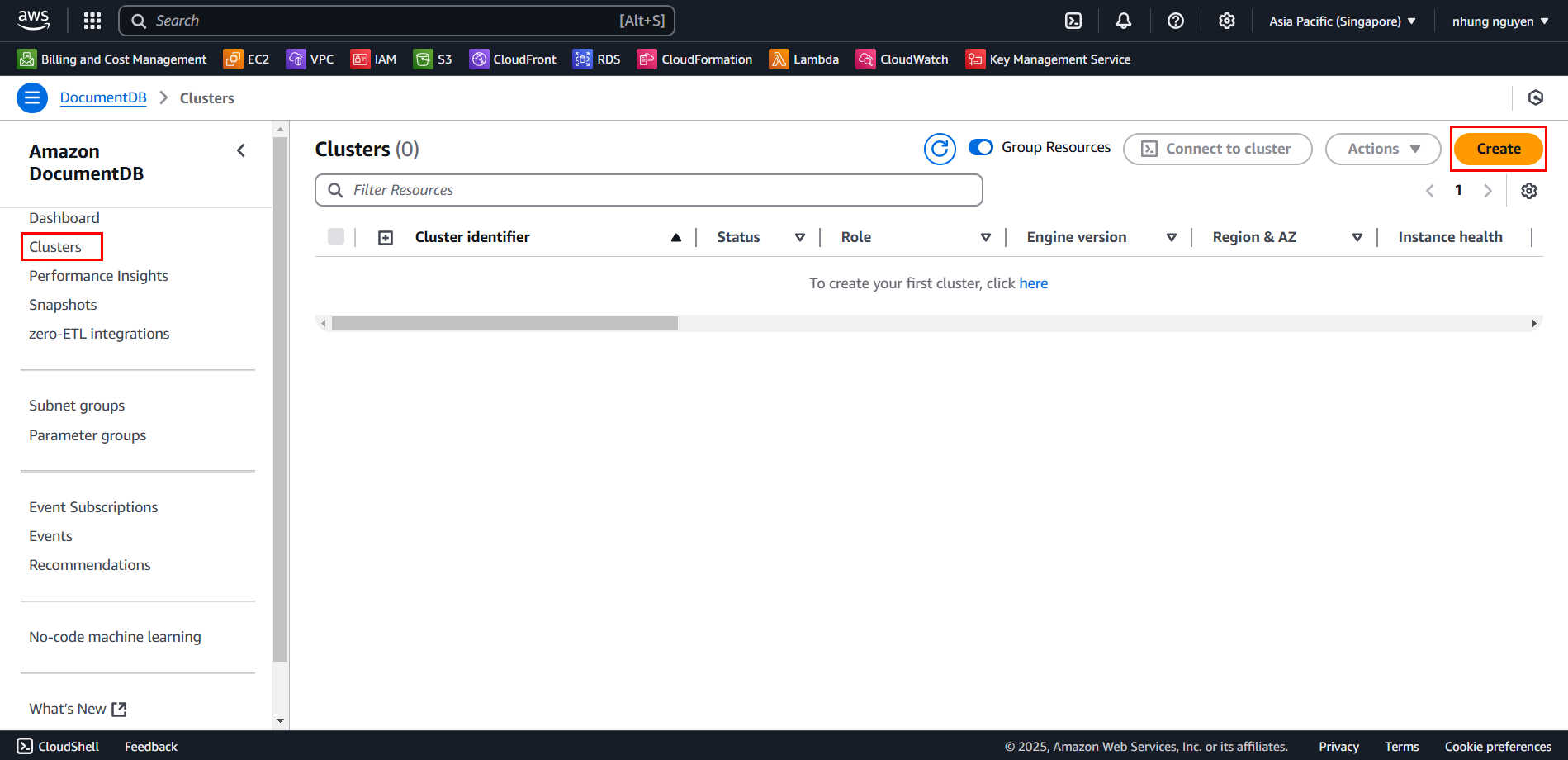Open zero-ETL integrations page
Screen dimensions: 1568x760
[x=99, y=334]
